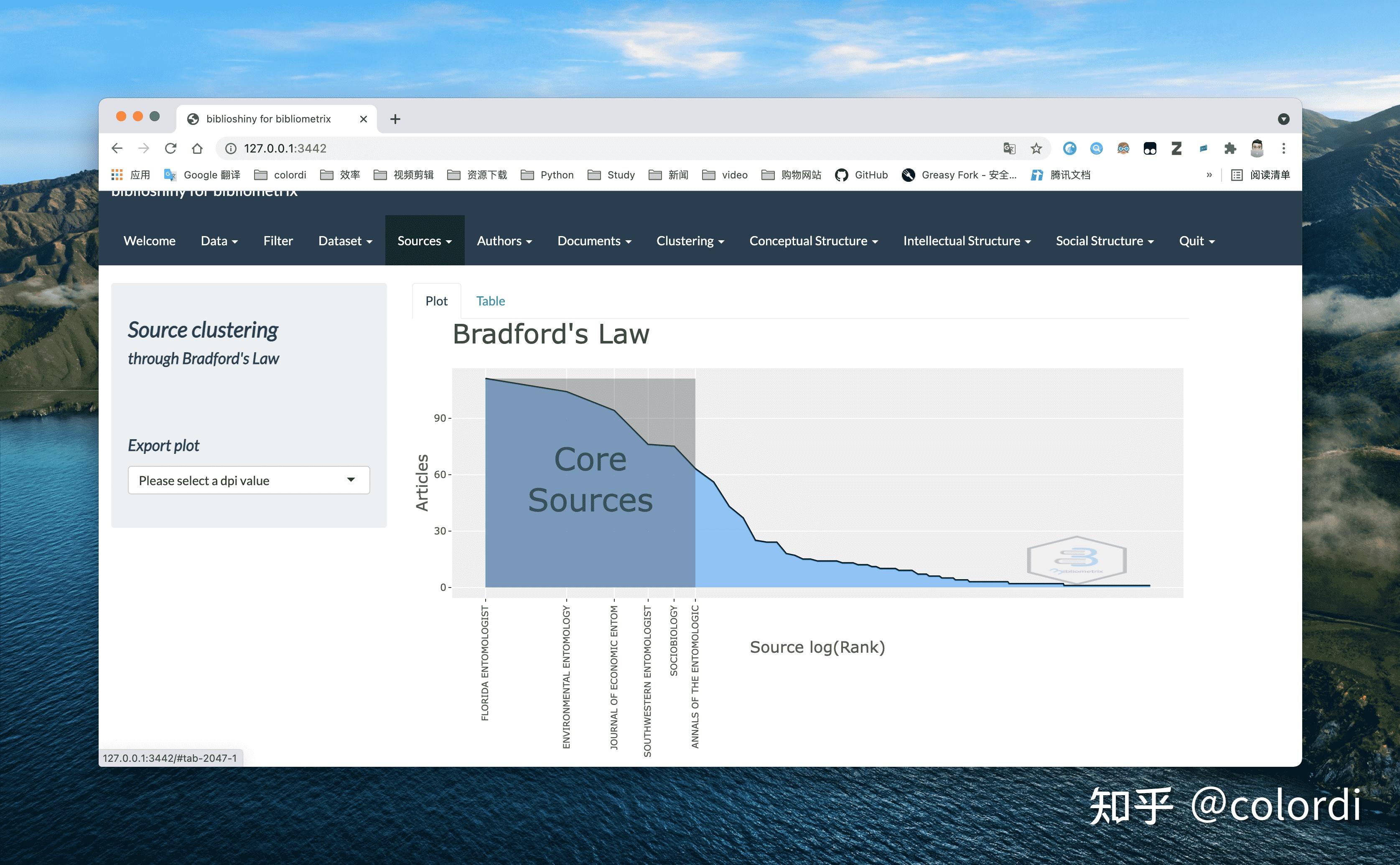Open the Quit dropdown menu

1196,241
